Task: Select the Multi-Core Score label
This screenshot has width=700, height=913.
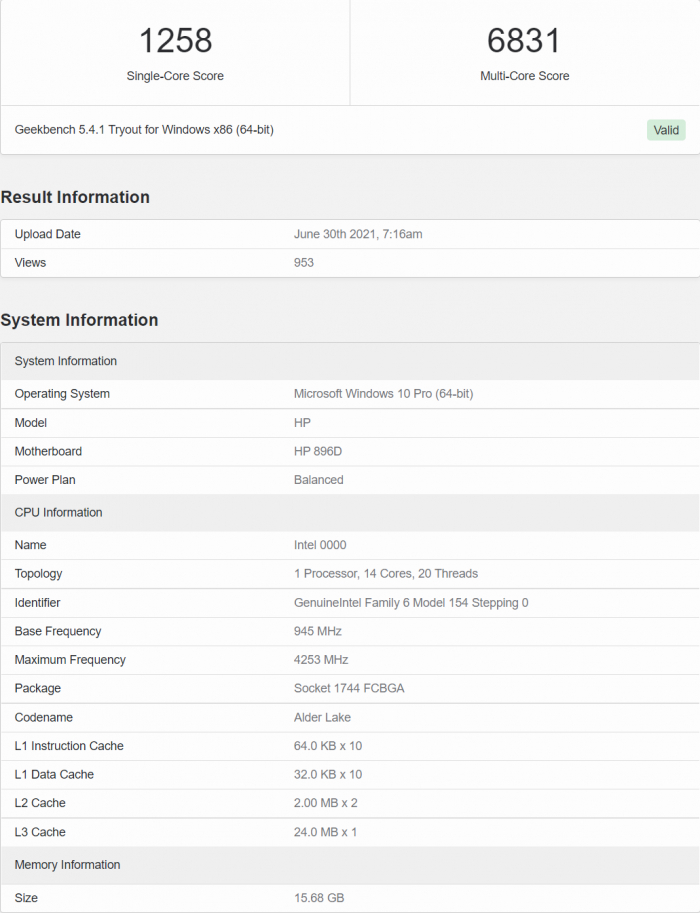Action: click(524, 76)
